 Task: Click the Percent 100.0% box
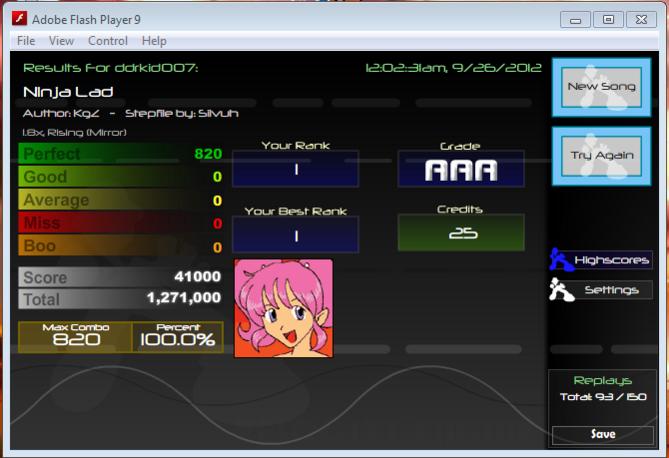coord(178,337)
